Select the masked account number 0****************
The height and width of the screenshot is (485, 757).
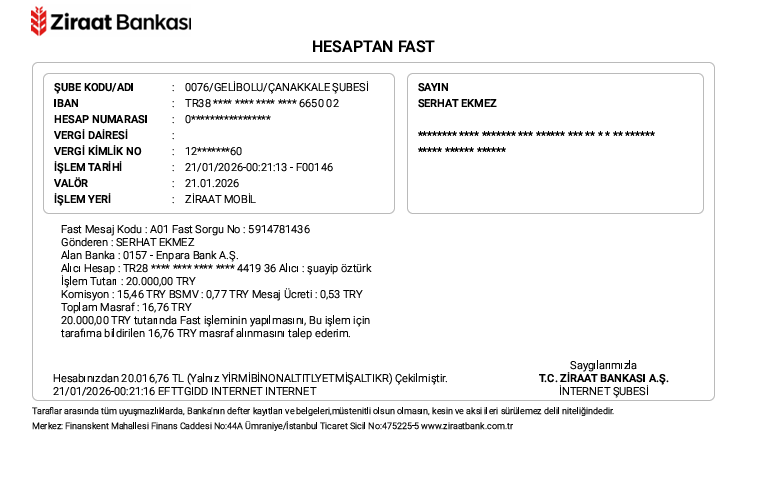[x=228, y=119]
